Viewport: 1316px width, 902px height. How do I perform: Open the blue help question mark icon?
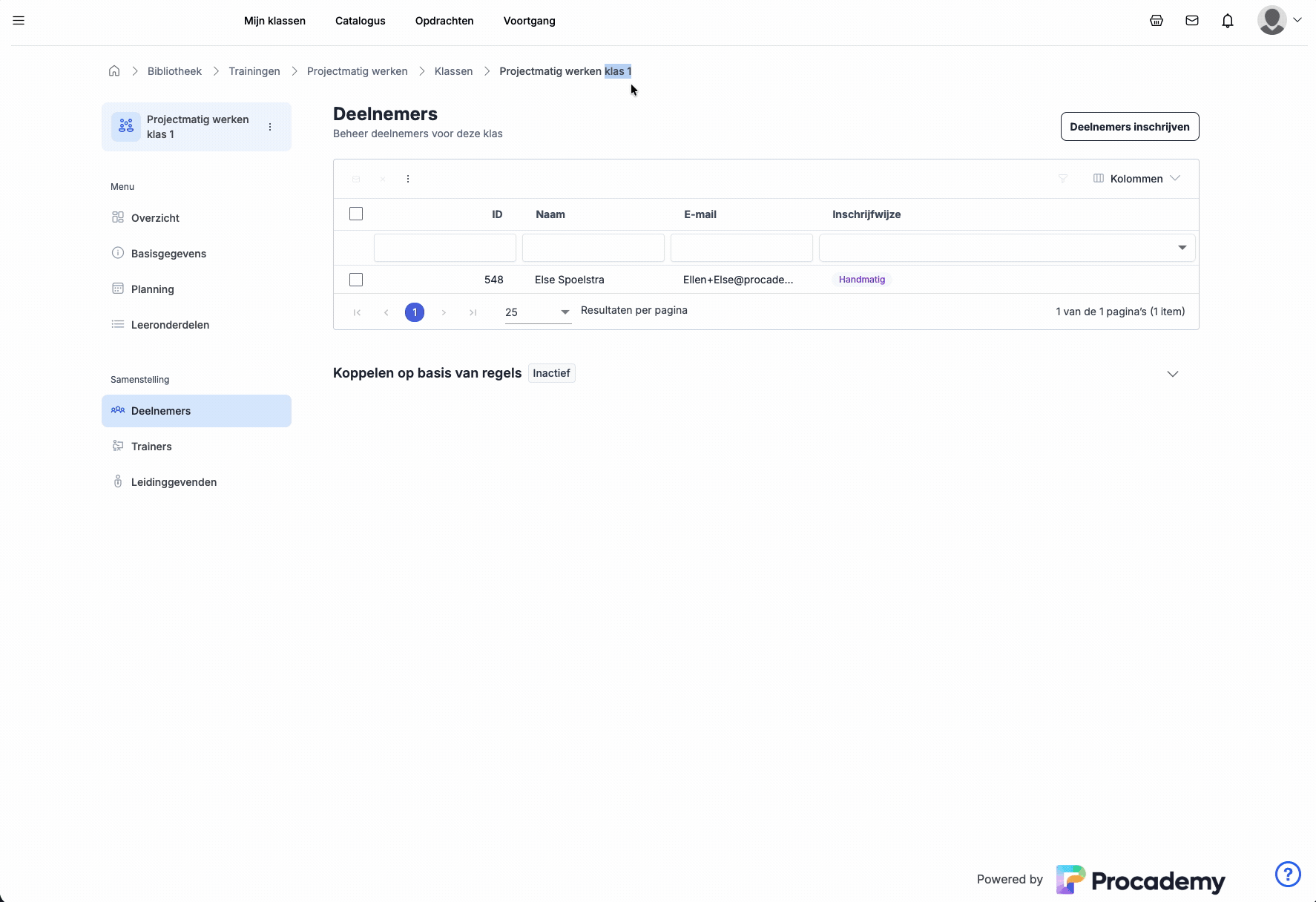(x=1287, y=874)
